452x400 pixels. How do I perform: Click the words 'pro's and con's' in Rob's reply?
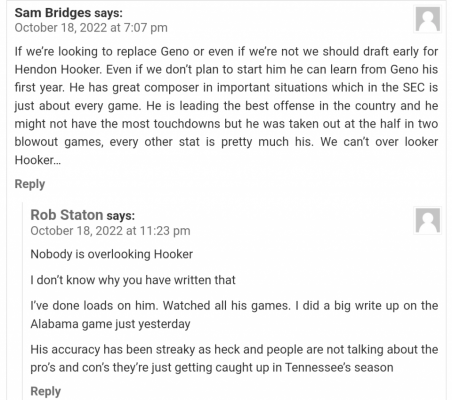[x=70, y=368]
